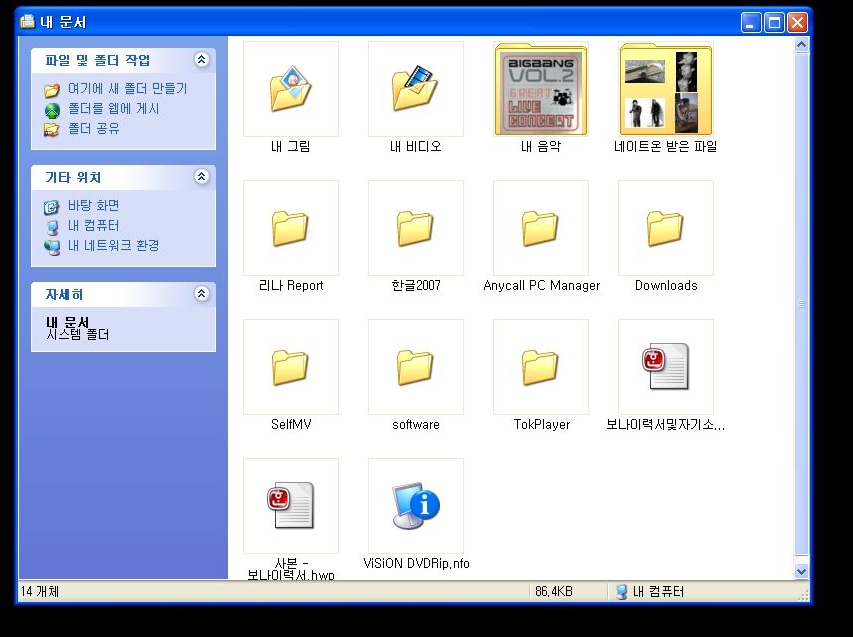Click the 여기에 새 폴더 만들기 link
The width and height of the screenshot is (853, 637).
127,89
